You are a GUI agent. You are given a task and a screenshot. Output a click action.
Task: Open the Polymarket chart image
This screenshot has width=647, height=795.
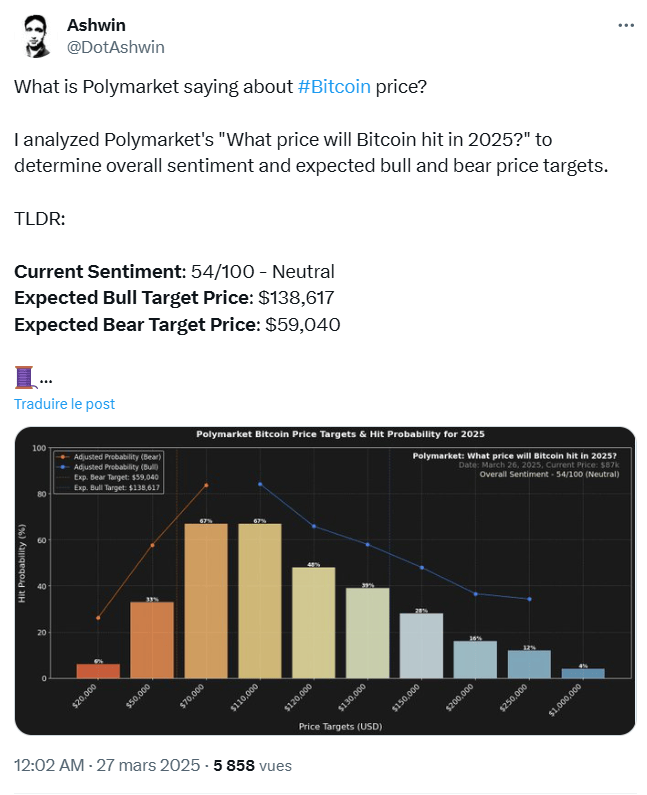[x=324, y=581]
